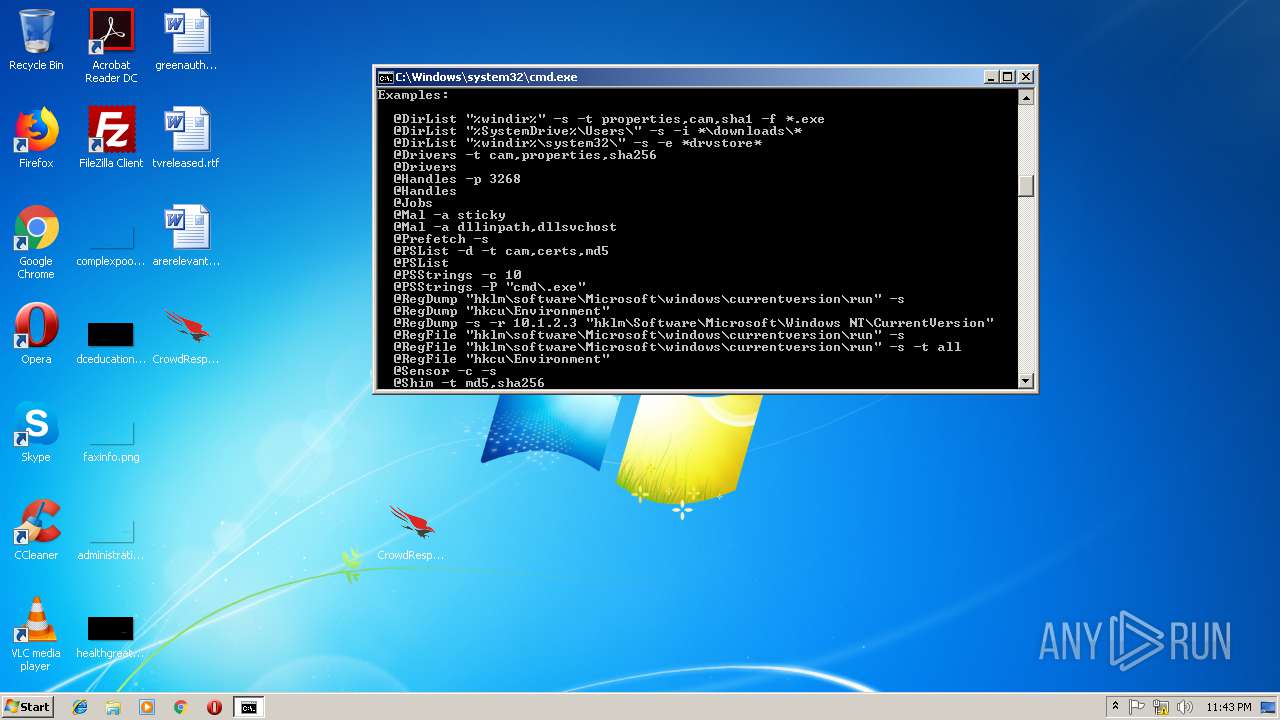Click the cmd.exe window title bar
This screenshot has height=720, width=1280.
coord(680,77)
